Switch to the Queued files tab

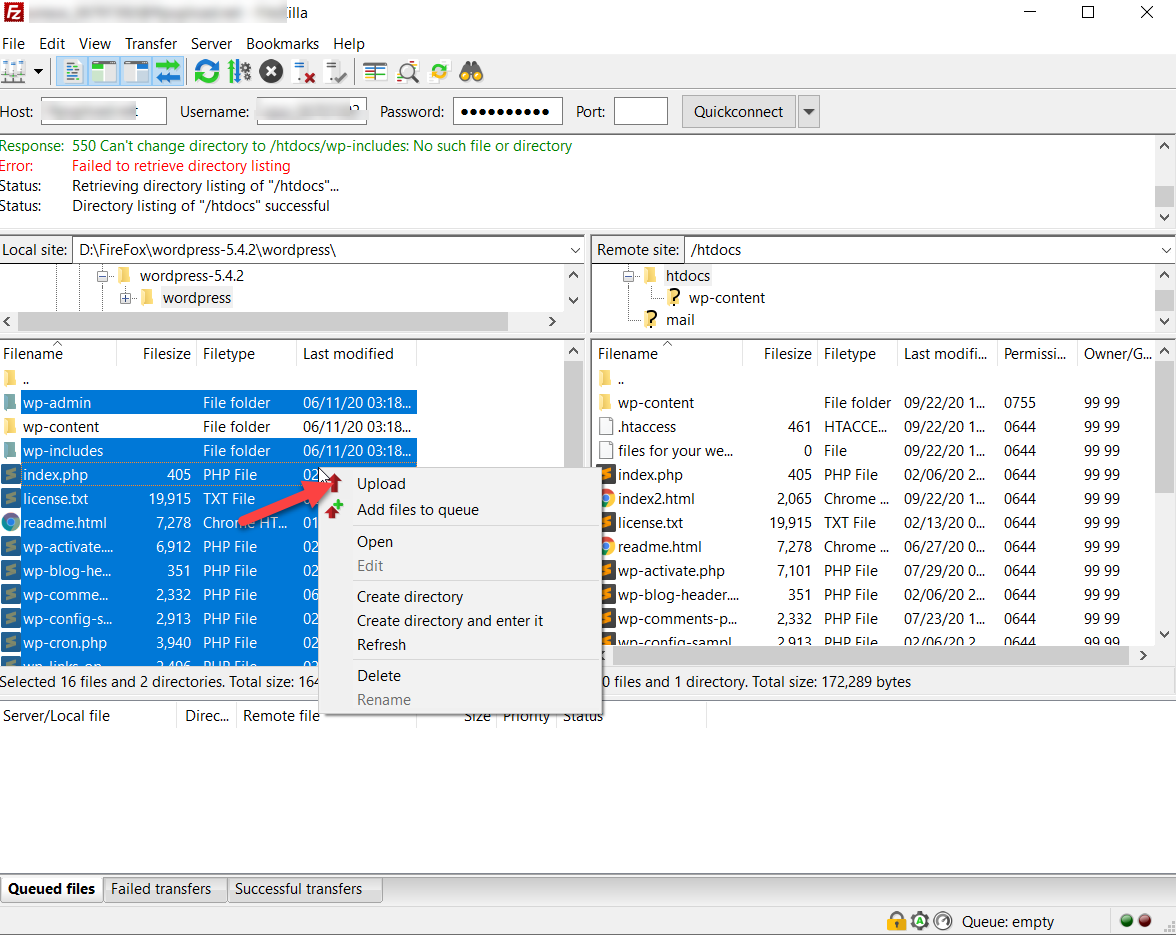[x=51, y=889]
